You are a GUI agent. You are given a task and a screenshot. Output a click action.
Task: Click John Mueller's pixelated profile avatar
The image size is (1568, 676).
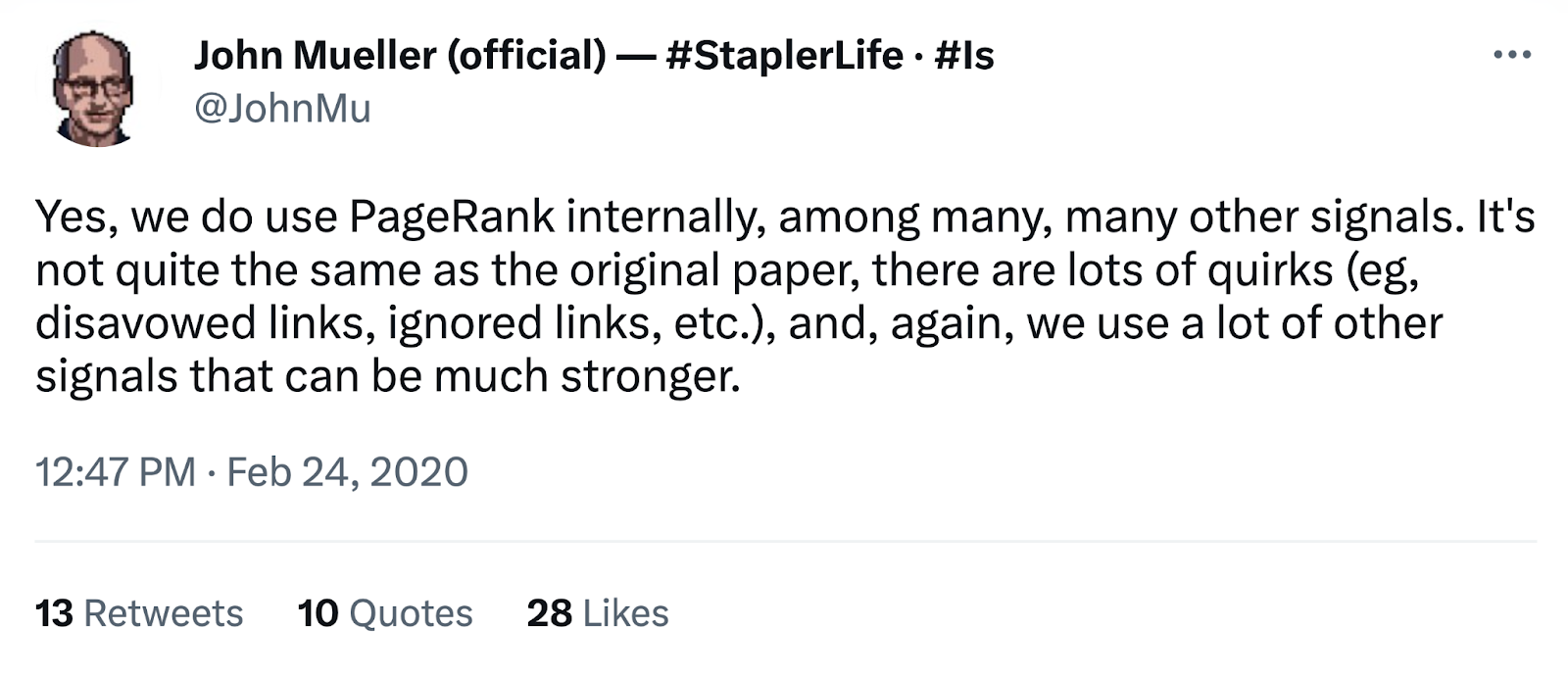(93, 89)
